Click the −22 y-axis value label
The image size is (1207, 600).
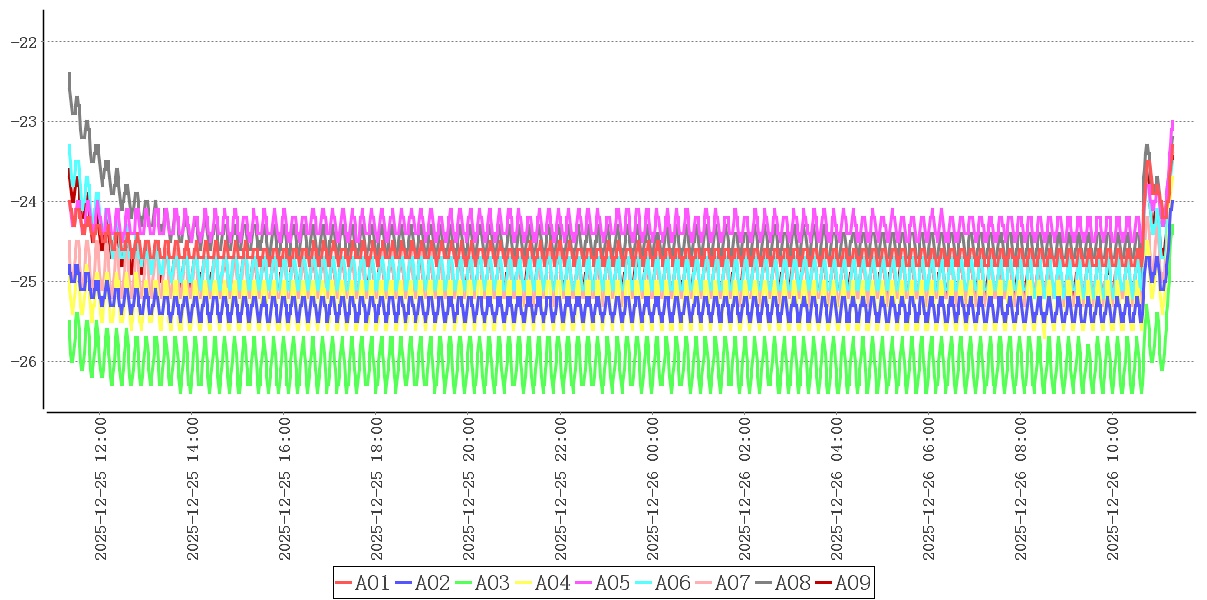[x=24, y=42]
